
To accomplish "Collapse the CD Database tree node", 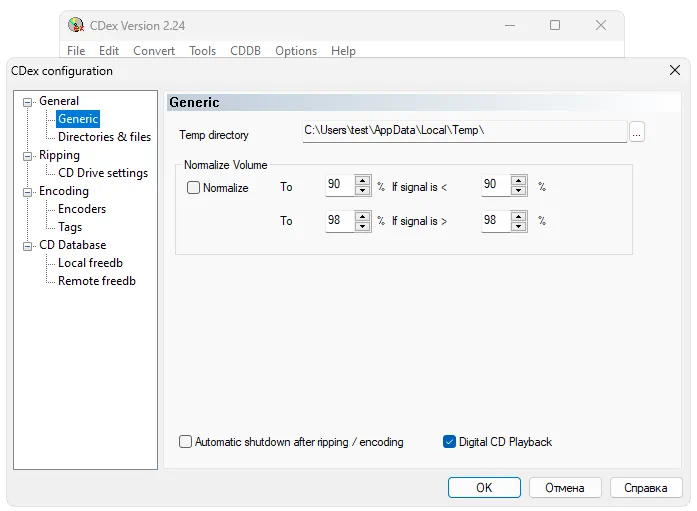I will 28,246.
